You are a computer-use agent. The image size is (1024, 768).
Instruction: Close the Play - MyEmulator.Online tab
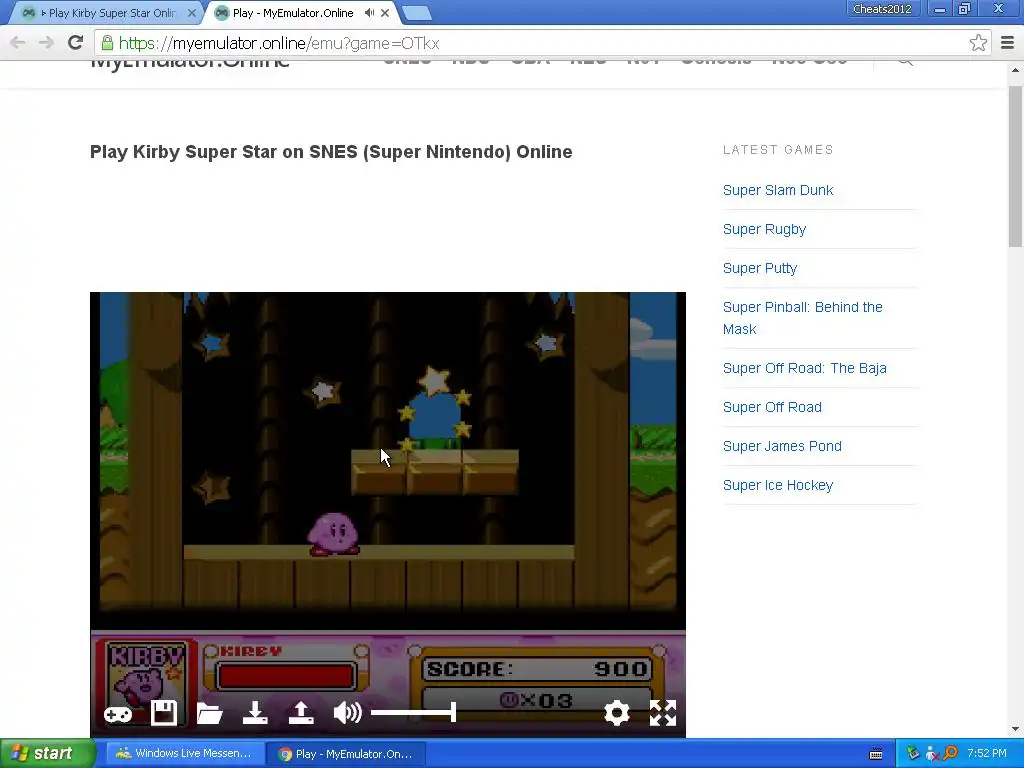click(x=385, y=13)
